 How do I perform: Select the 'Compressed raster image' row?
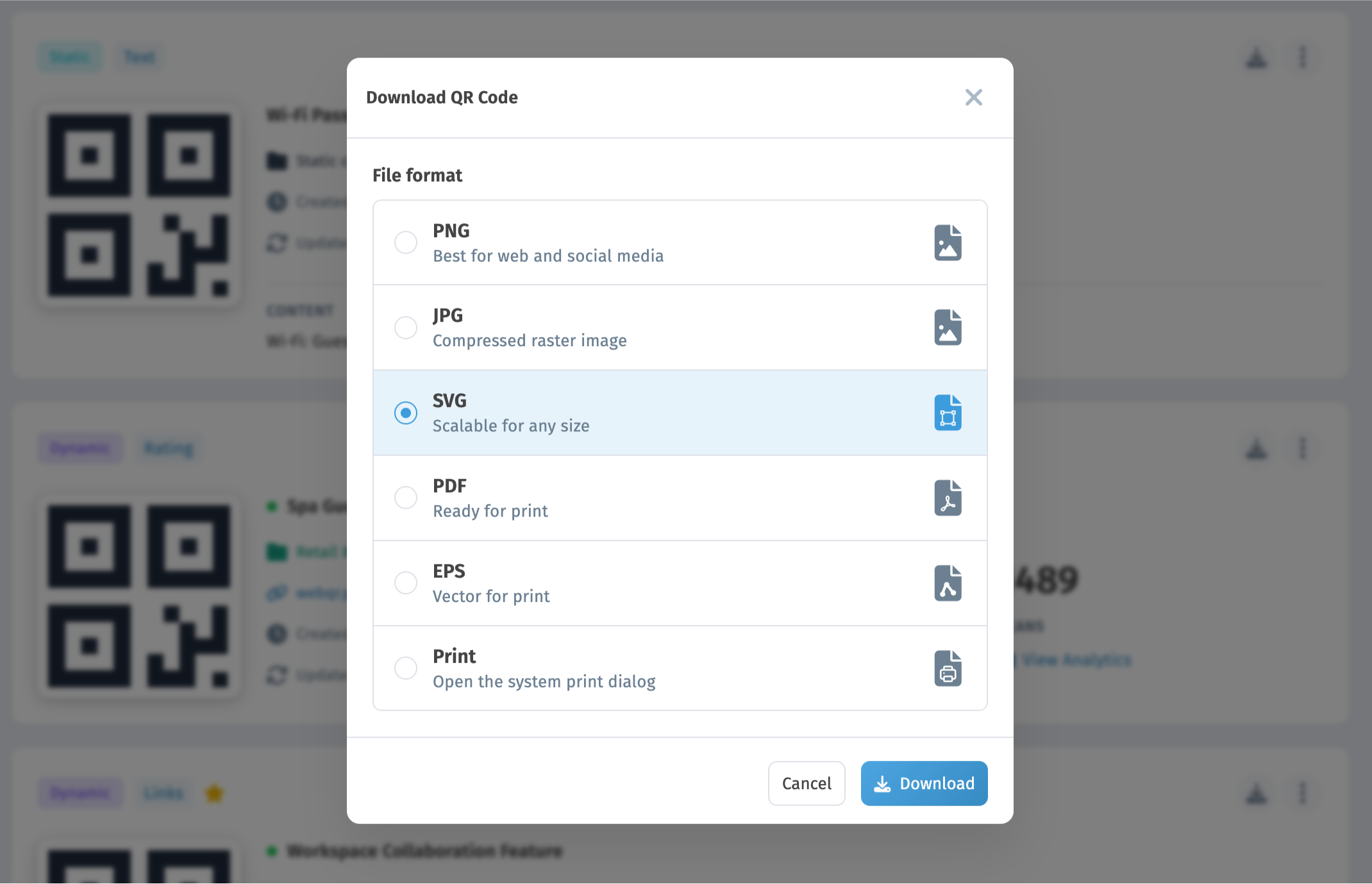point(680,328)
